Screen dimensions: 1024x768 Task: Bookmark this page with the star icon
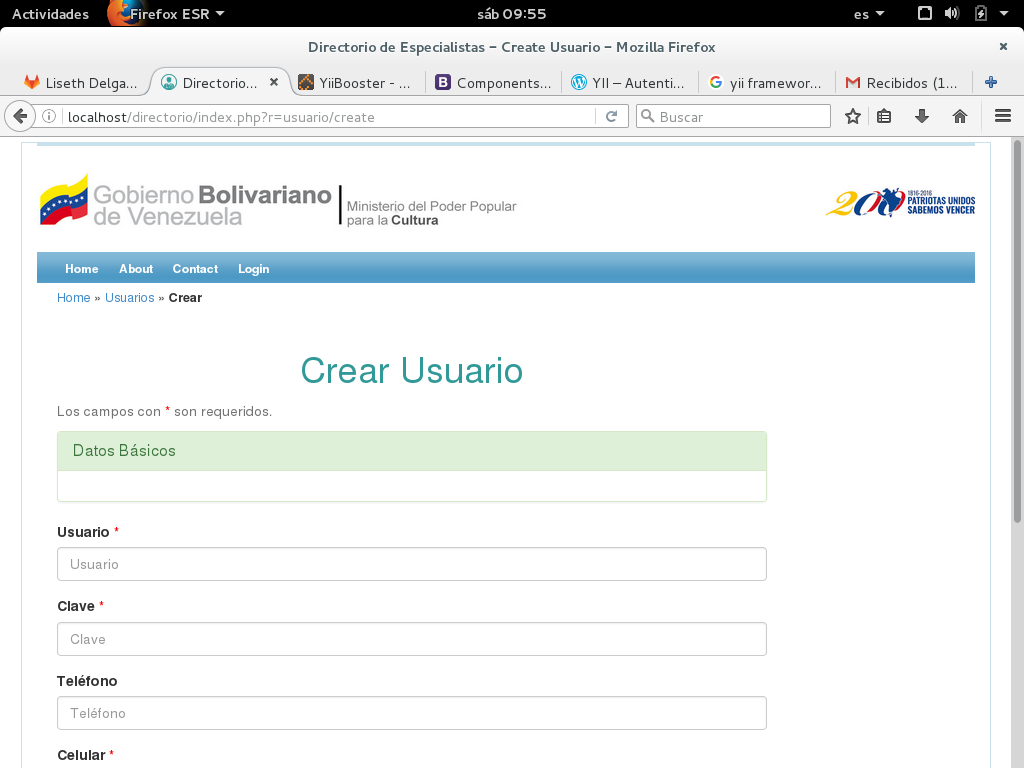(852, 117)
